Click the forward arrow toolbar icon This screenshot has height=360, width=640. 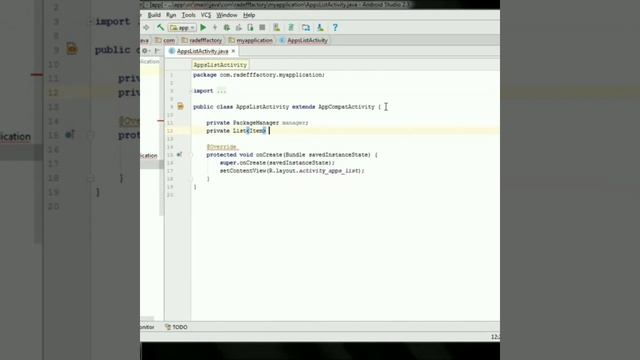tap(146, 27)
